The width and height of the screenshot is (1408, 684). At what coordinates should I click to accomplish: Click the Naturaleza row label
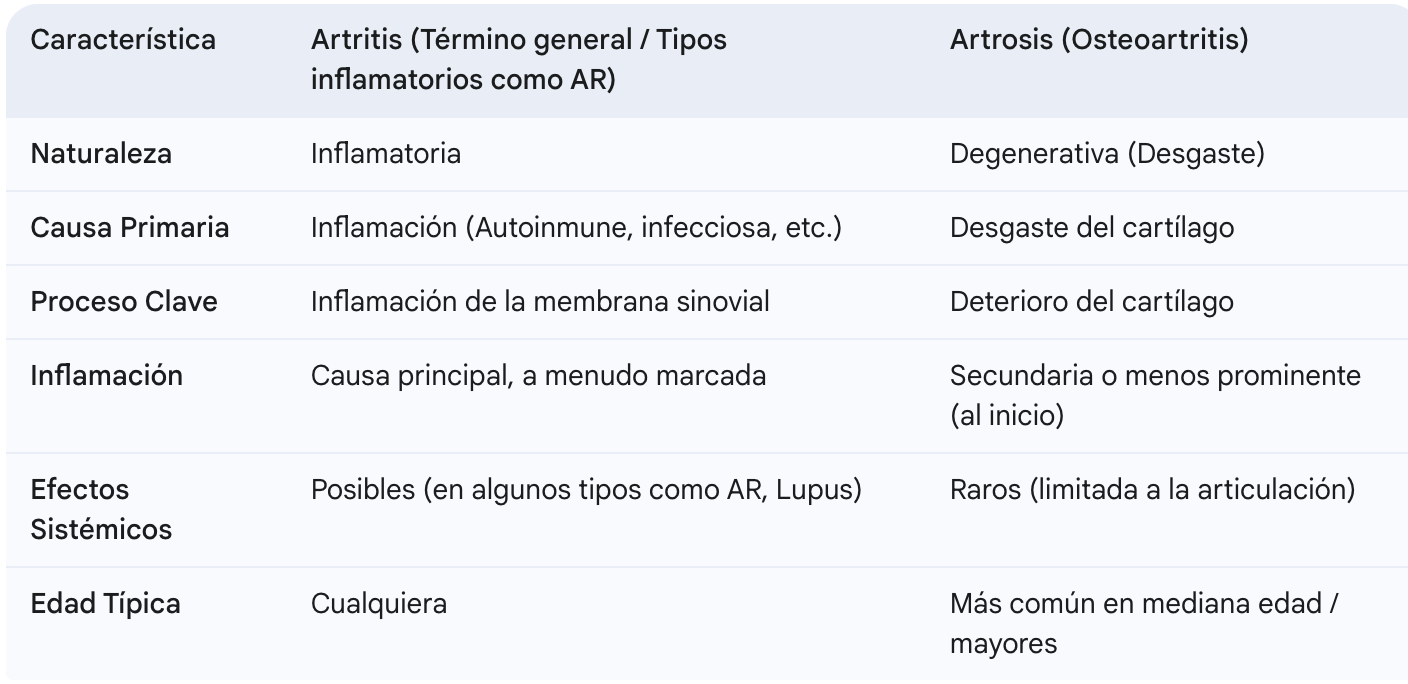pos(101,154)
